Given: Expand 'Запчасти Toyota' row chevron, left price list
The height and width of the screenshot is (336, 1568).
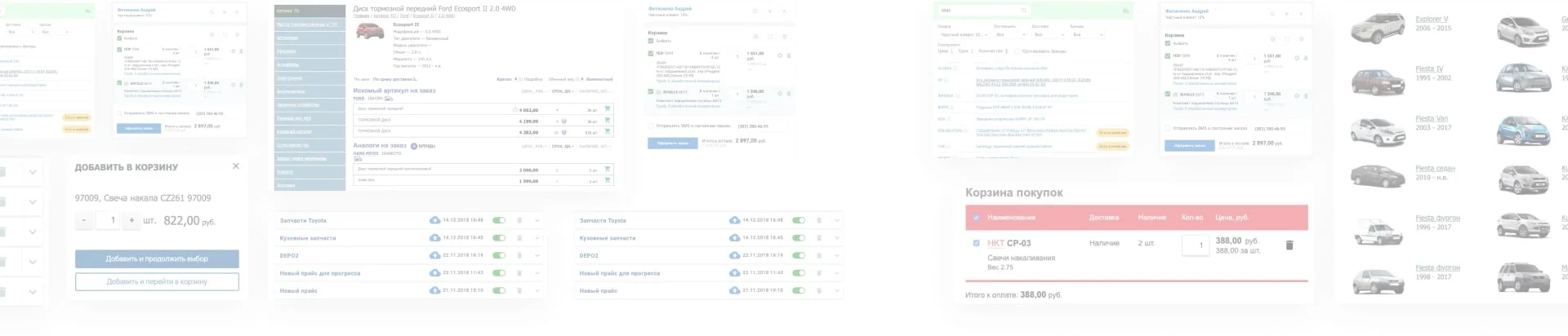Looking at the screenshot, I should (x=537, y=220).
